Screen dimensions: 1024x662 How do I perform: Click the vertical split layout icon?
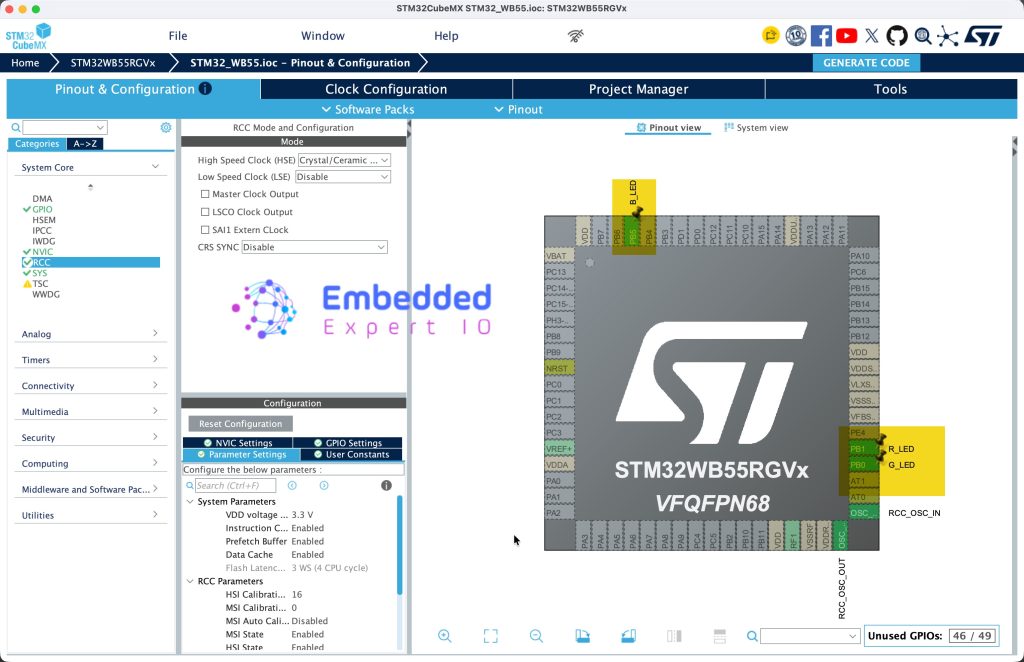coord(674,636)
